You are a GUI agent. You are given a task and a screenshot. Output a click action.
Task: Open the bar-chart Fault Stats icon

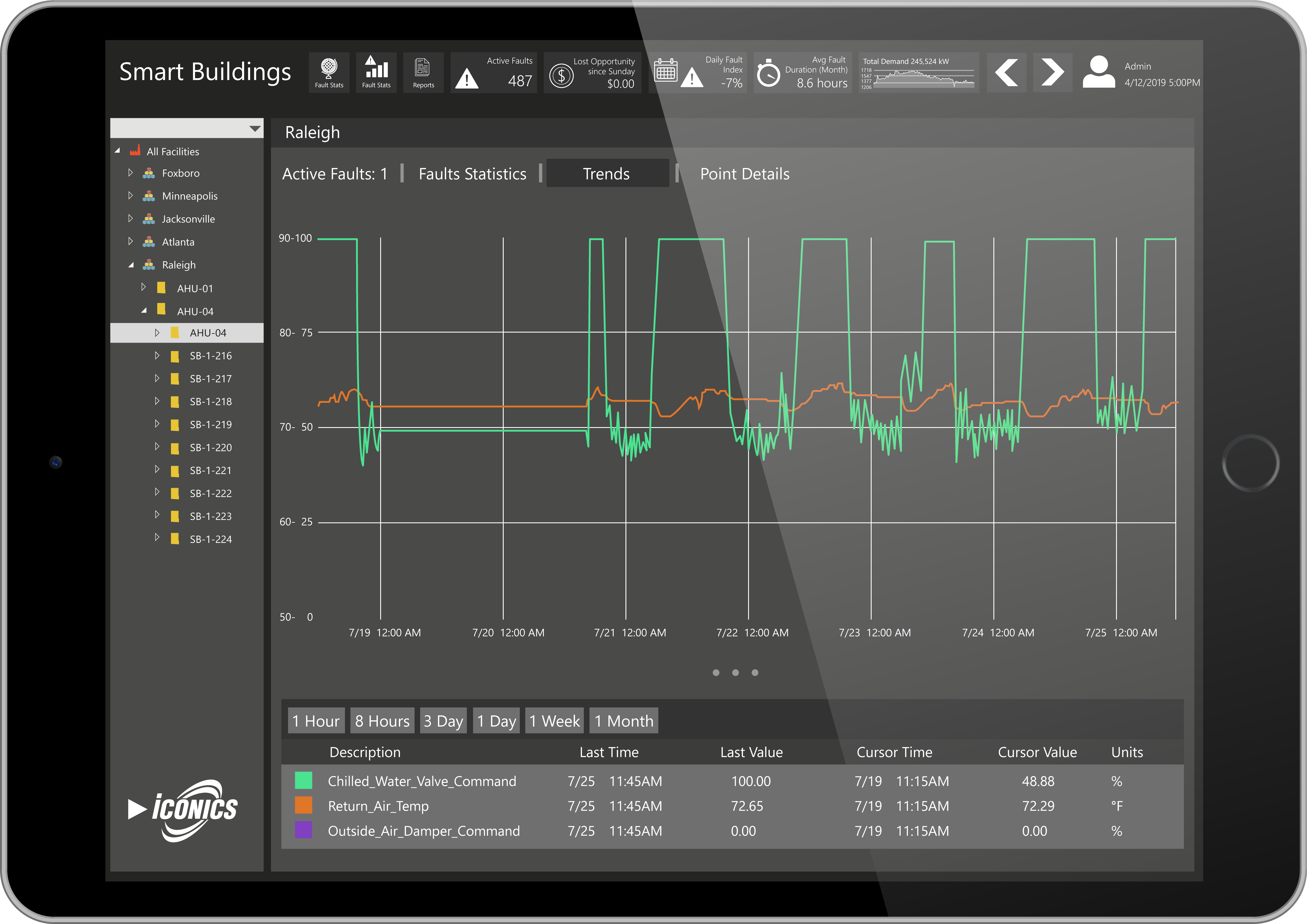[376, 73]
